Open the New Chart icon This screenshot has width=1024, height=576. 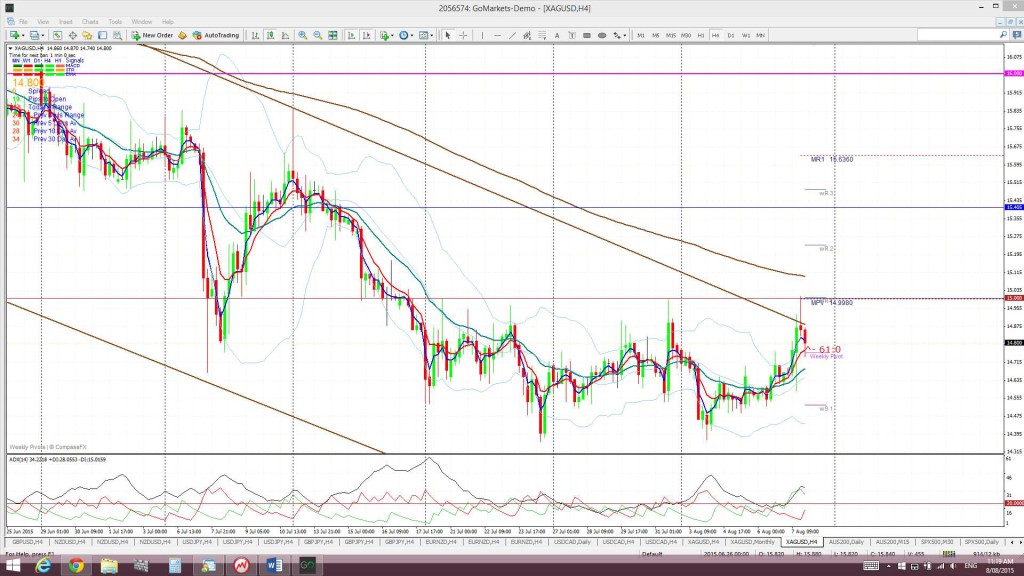[14, 35]
